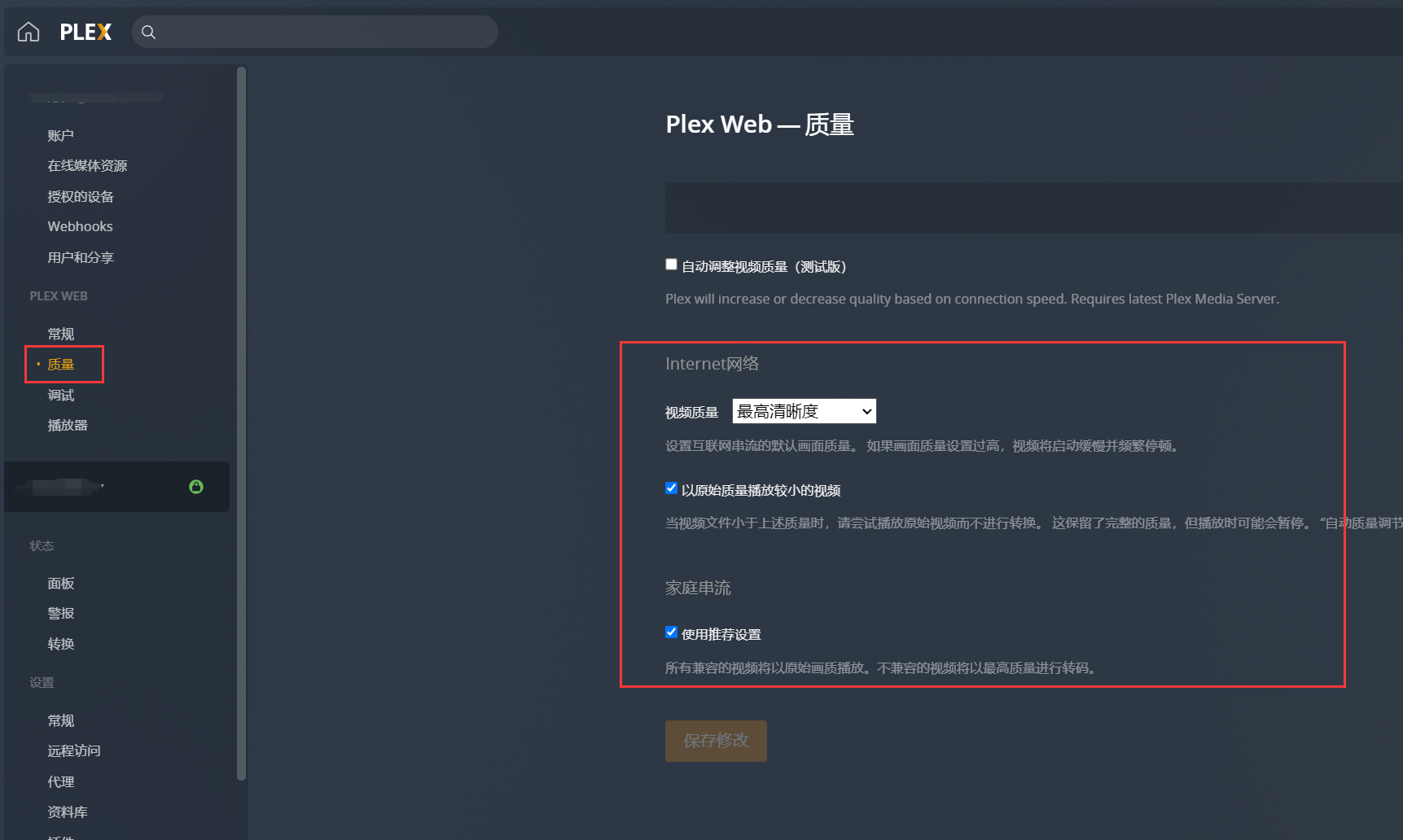Screen dimensions: 1403x840
Task: Open the 调试 section
Action: [60, 395]
